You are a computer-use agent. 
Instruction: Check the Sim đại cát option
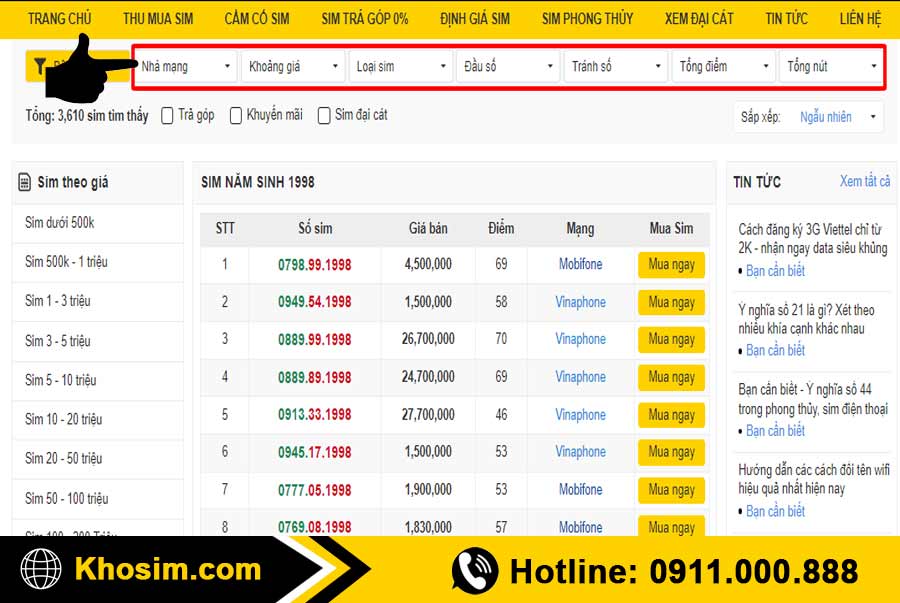coord(324,116)
